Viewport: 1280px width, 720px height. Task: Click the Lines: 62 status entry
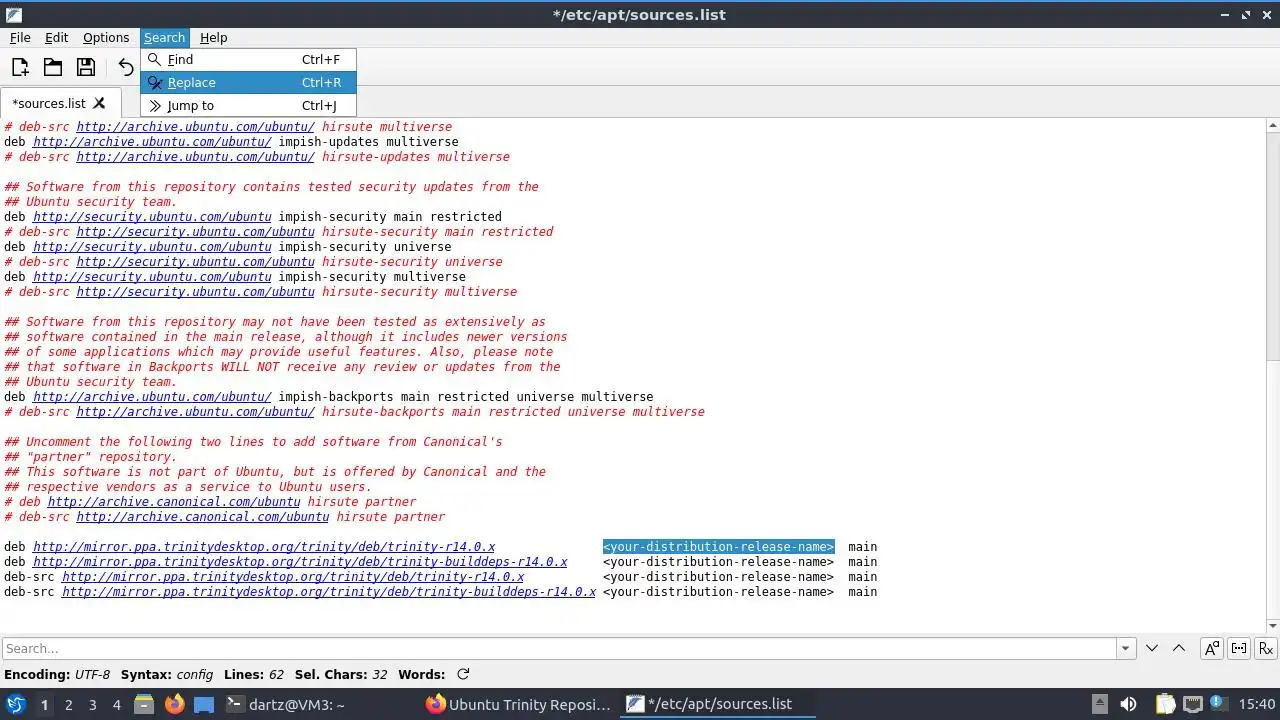254,674
